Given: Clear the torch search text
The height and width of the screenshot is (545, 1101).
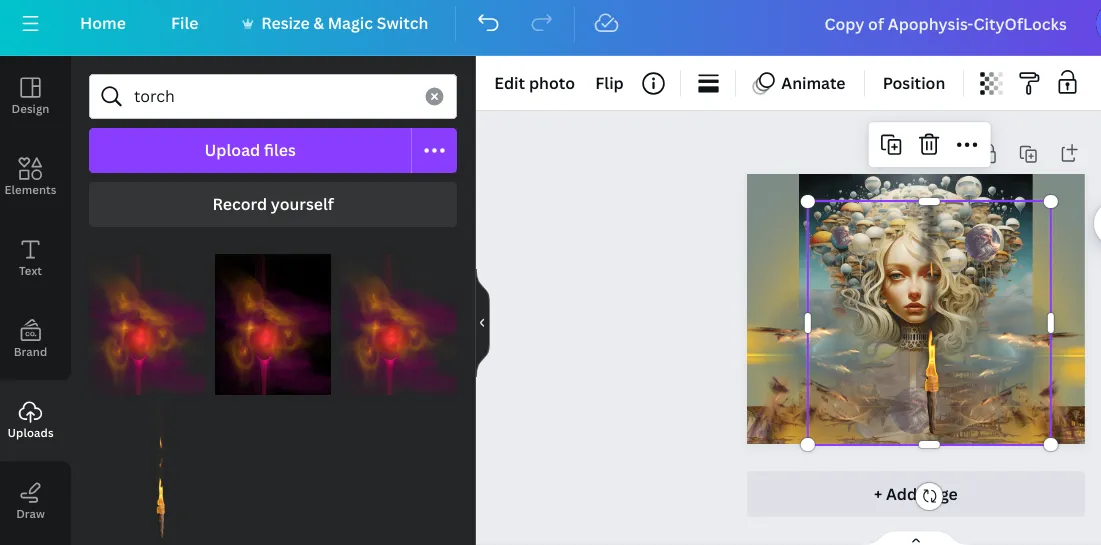Looking at the screenshot, I should [435, 96].
